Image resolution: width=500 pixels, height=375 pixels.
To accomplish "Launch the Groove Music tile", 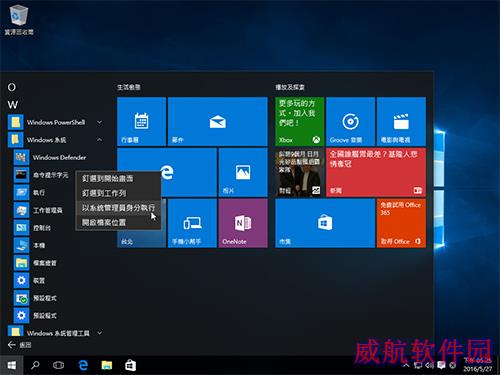I will (350, 121).
